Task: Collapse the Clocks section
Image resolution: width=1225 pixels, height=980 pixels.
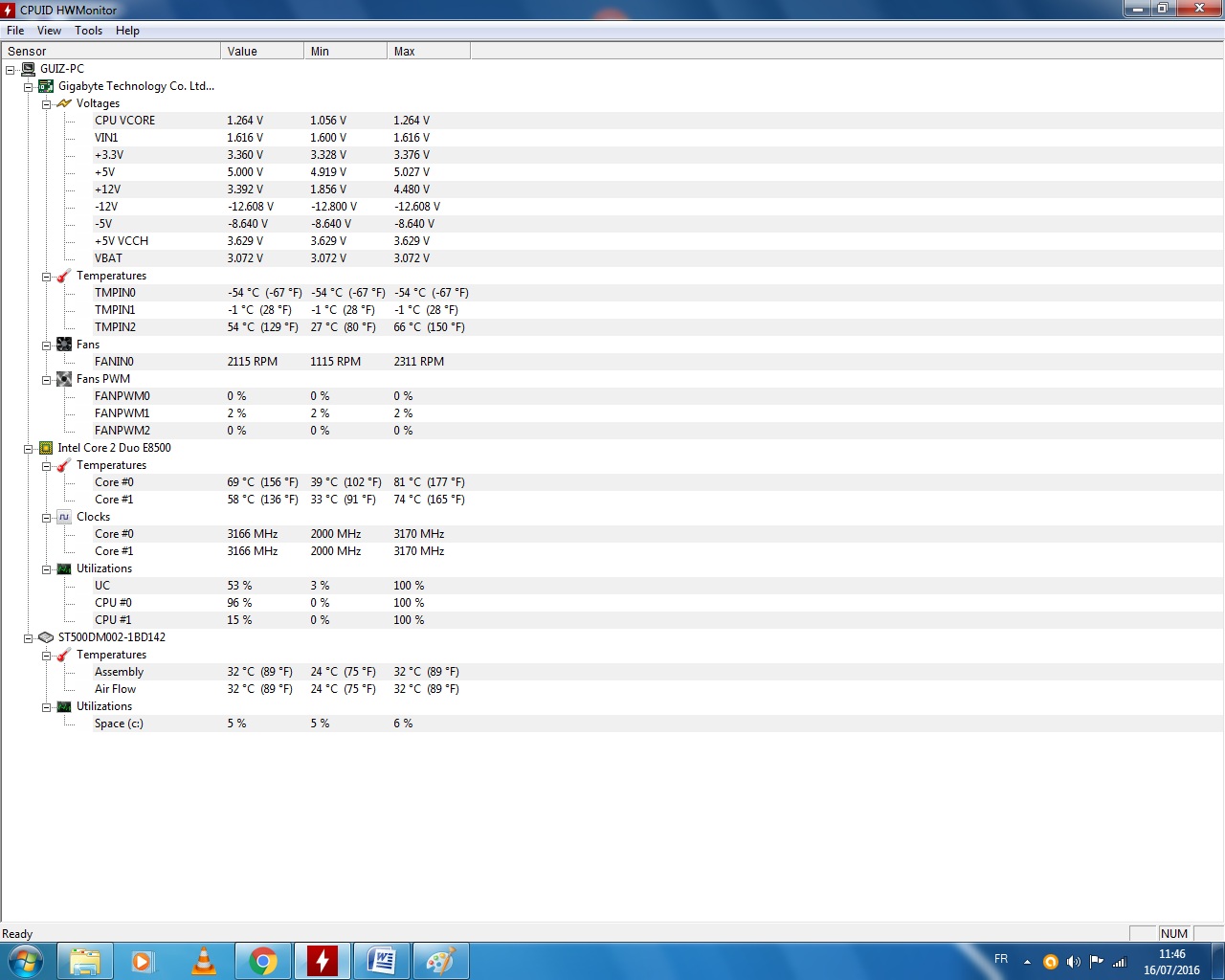Action: point(46,517)
